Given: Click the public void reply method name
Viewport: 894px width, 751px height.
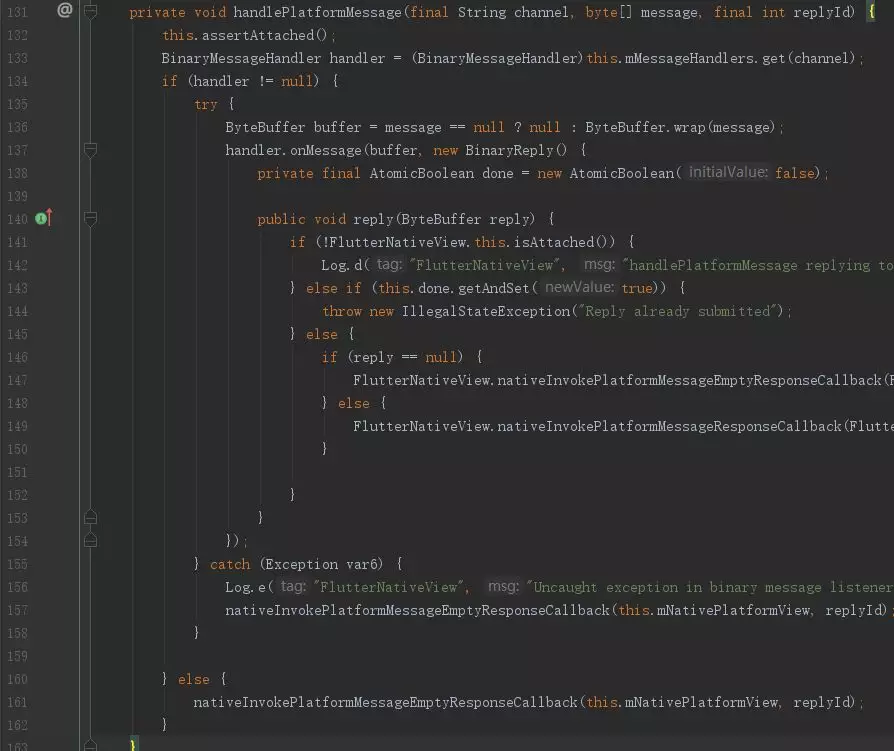Looking at the screenshot, I should [x=373, y=219].
